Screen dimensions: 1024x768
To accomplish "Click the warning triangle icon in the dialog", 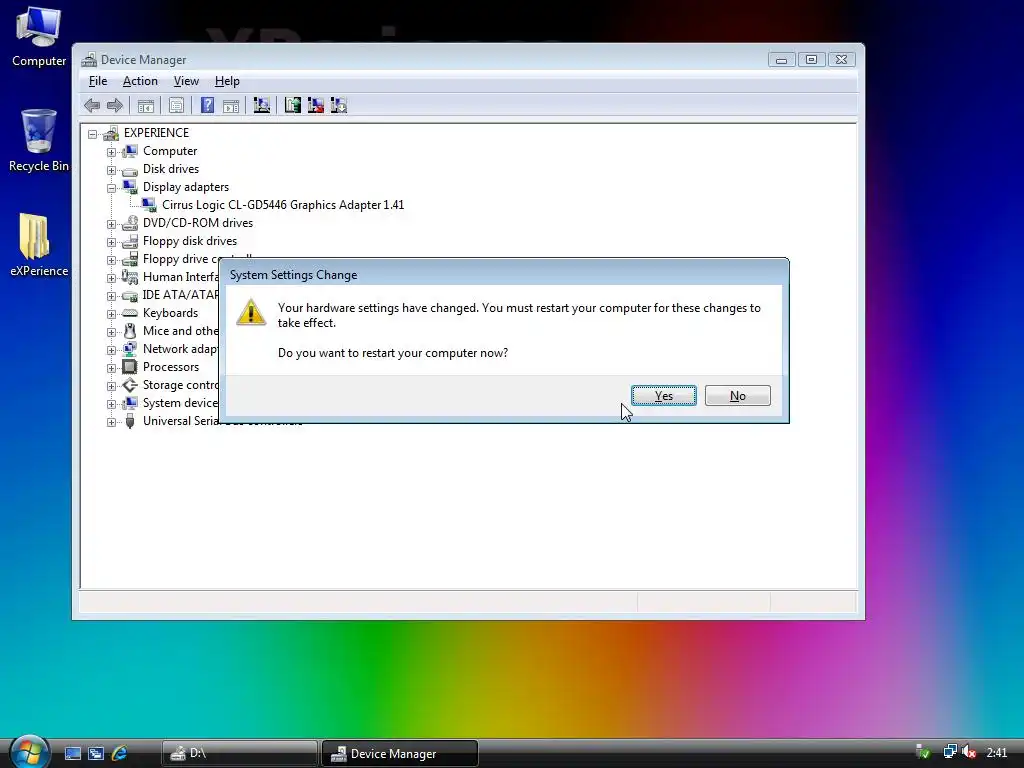I will click(251, 312).
